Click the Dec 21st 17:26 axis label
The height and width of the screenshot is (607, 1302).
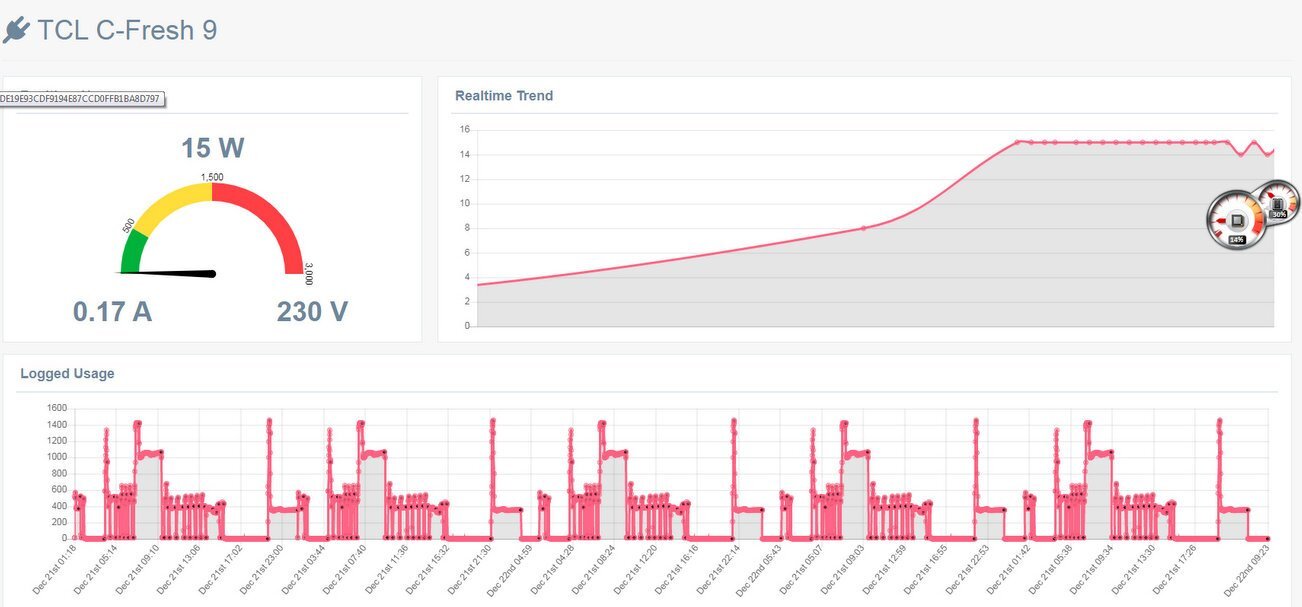pos(1172,569)
